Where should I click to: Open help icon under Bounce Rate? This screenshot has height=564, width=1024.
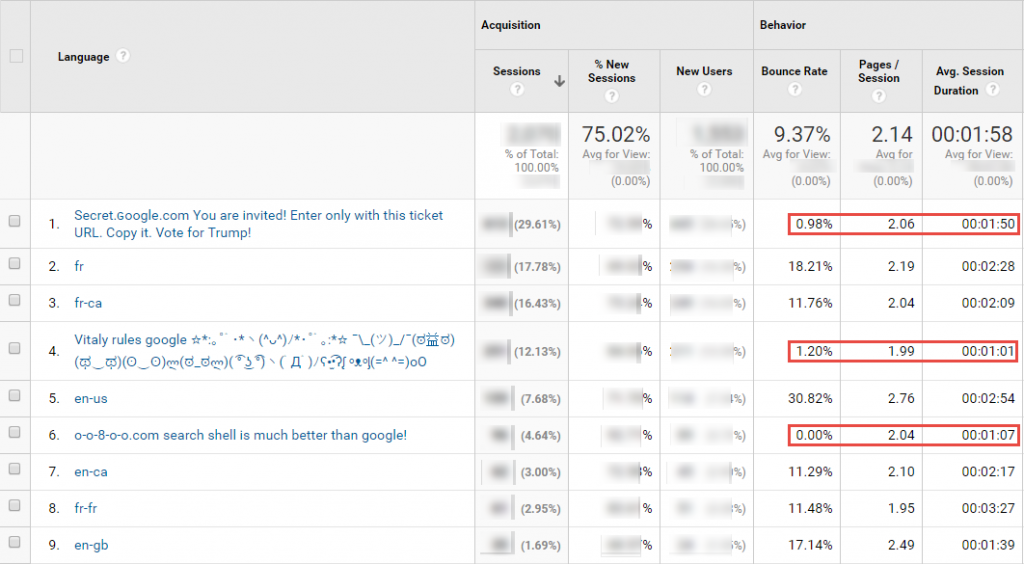[x=794, y=90]
